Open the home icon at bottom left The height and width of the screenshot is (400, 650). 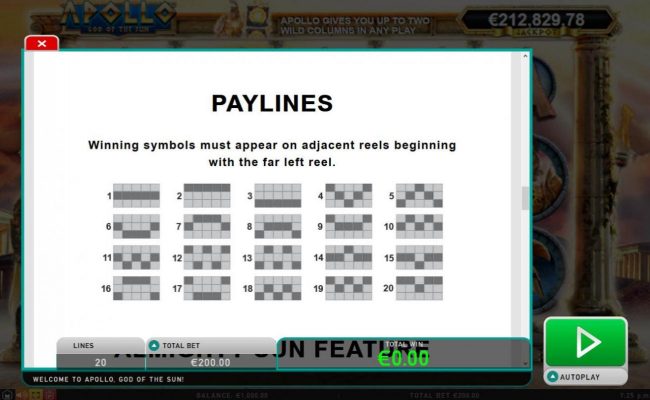[7, 395]
